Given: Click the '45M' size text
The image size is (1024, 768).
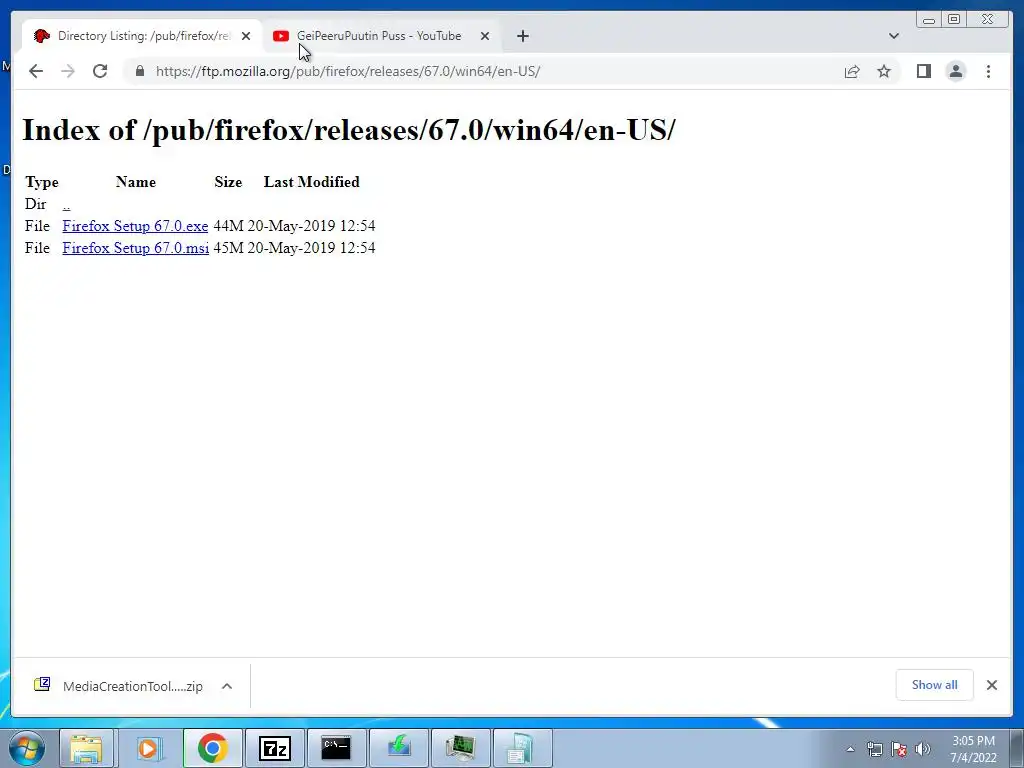Looking at the screenshot, I should coord(228,248).
